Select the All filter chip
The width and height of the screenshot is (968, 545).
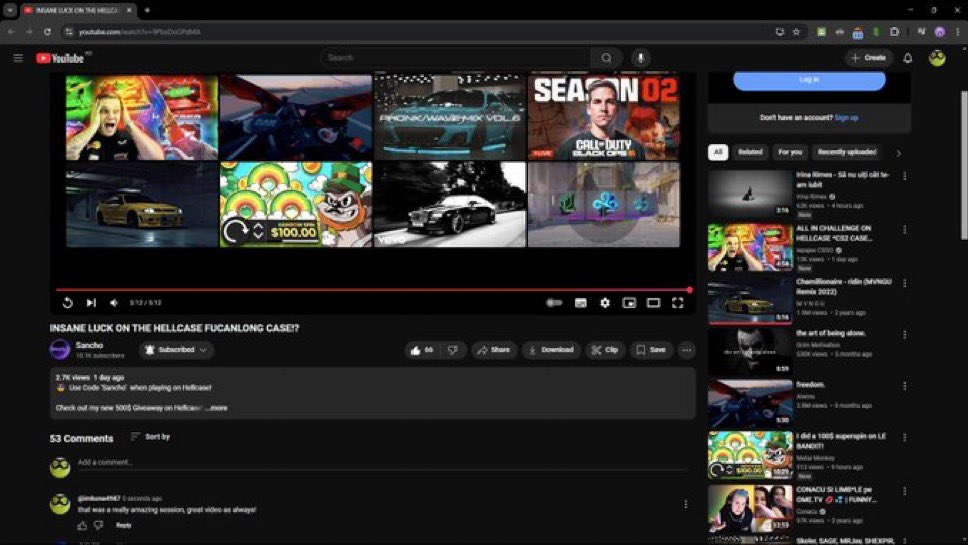(718, 152)
